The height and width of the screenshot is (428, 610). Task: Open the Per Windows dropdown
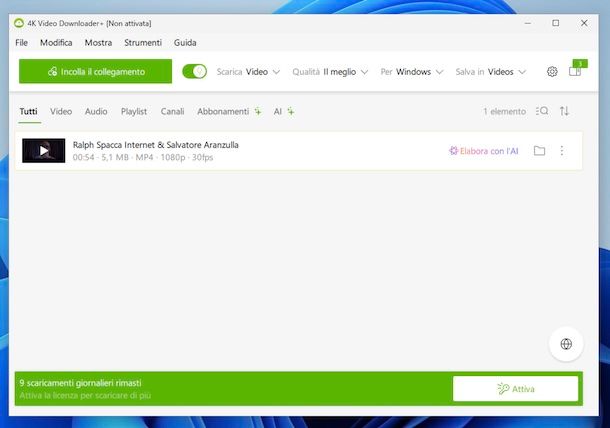click(412, 72)
